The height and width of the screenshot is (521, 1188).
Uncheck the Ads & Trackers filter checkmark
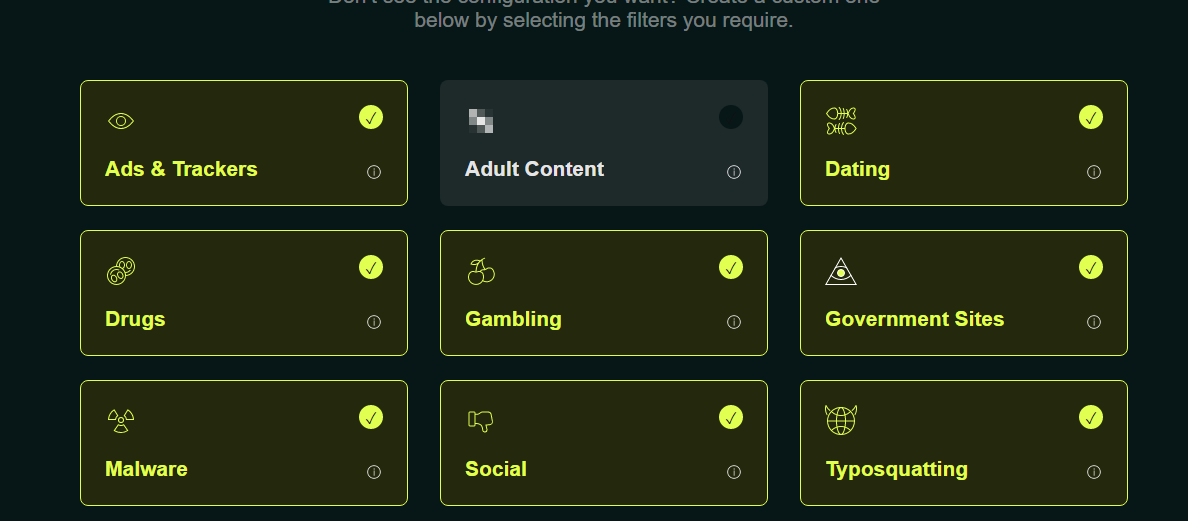tap(371, 117)
